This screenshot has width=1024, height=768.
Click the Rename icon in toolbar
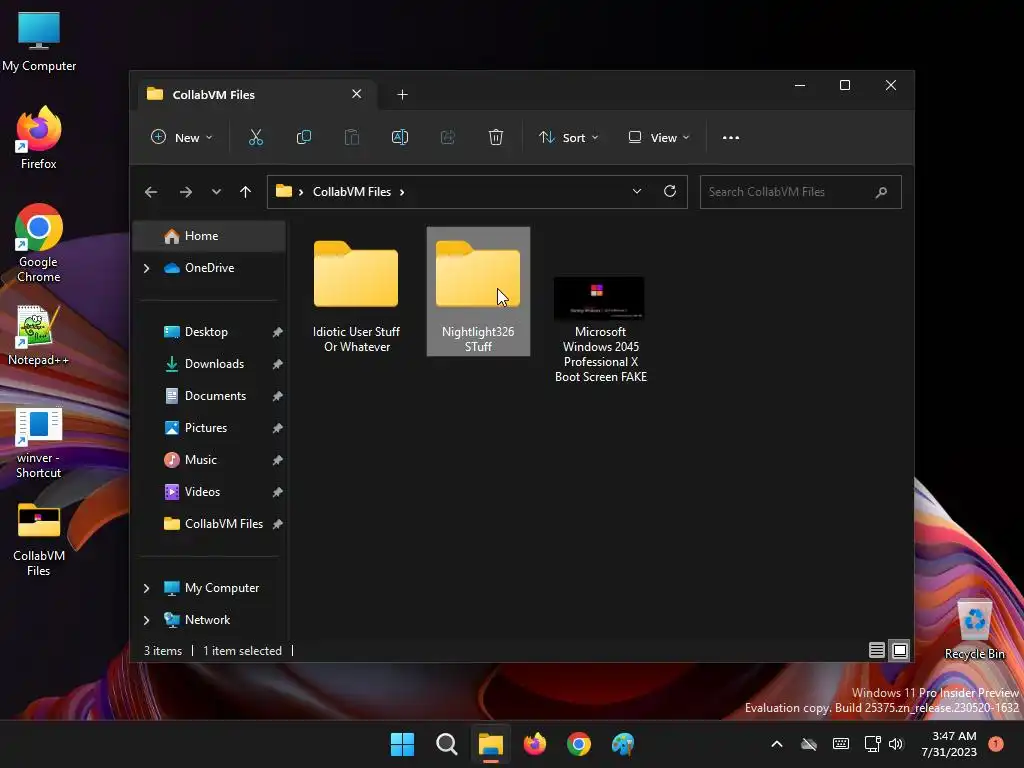[400, 138]
